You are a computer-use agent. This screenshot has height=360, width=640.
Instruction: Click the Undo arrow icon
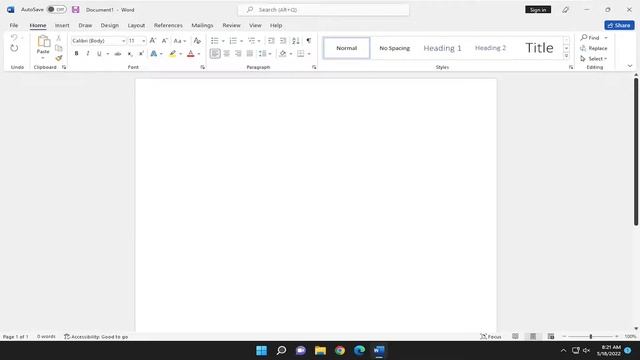14,38
